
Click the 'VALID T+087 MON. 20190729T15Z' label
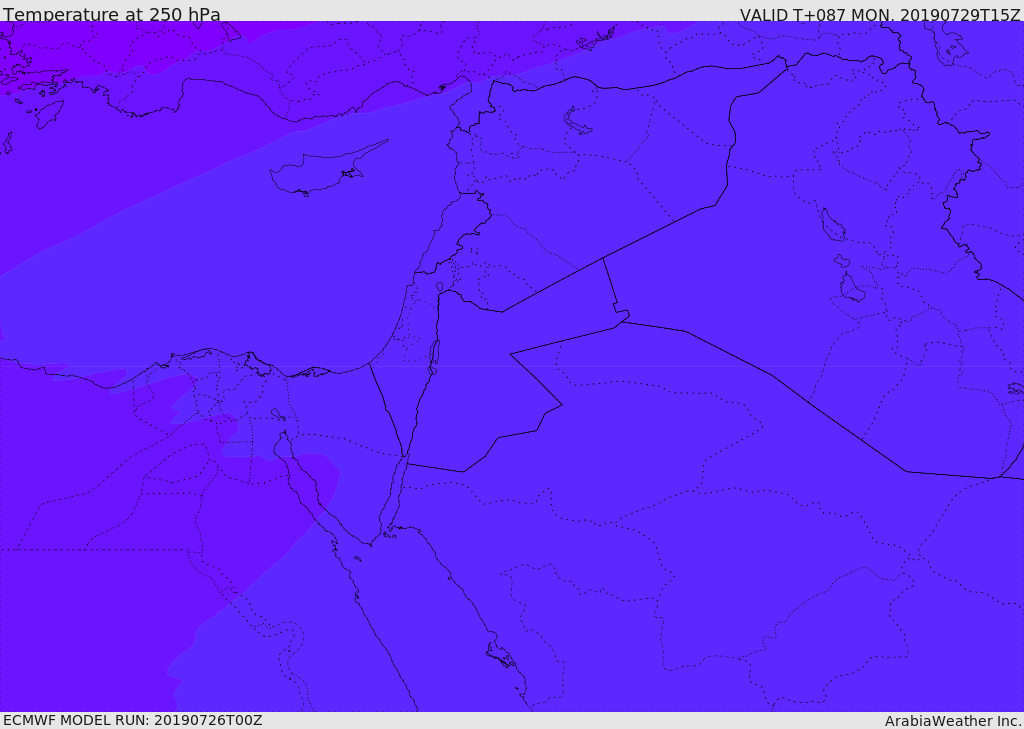point(880,14)
